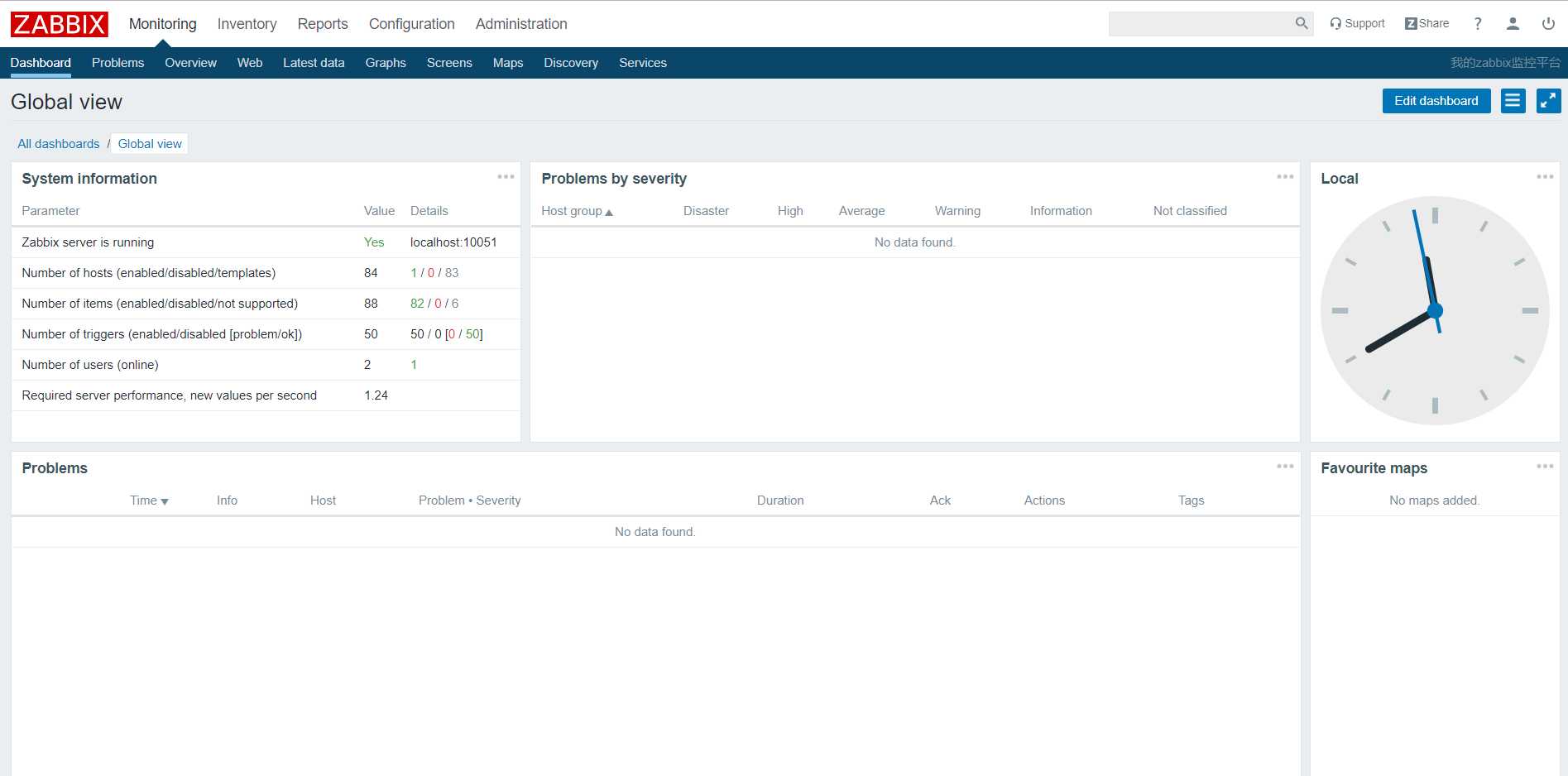Click the Problems widget 'Tags' header
Image resolution: width=1568 pixels, height=776 pixels.
pos(1191,501)
